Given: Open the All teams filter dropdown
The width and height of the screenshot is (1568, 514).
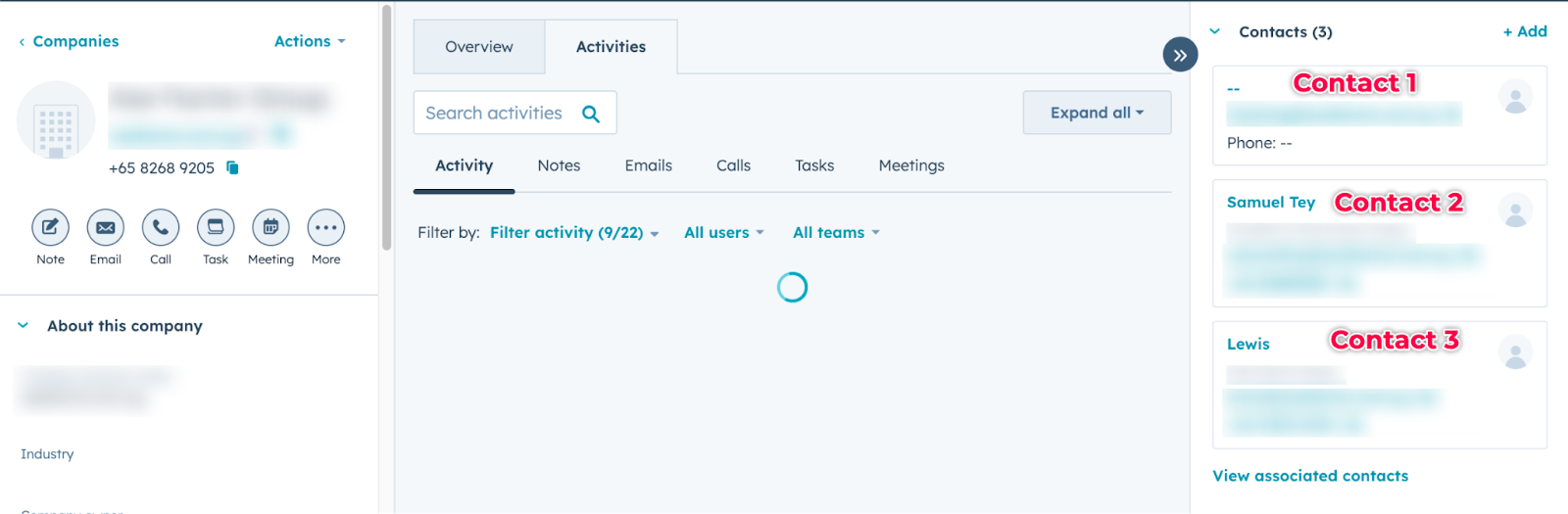Looking at the screenshot, I should click(x=836, y=233).
